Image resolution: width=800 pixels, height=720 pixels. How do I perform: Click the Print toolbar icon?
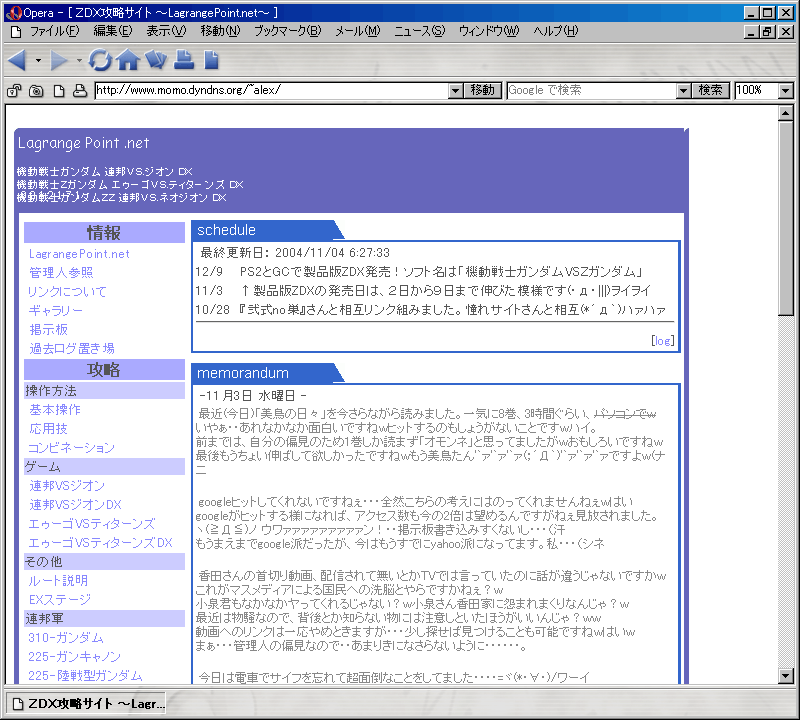click(x=184, y=60)
